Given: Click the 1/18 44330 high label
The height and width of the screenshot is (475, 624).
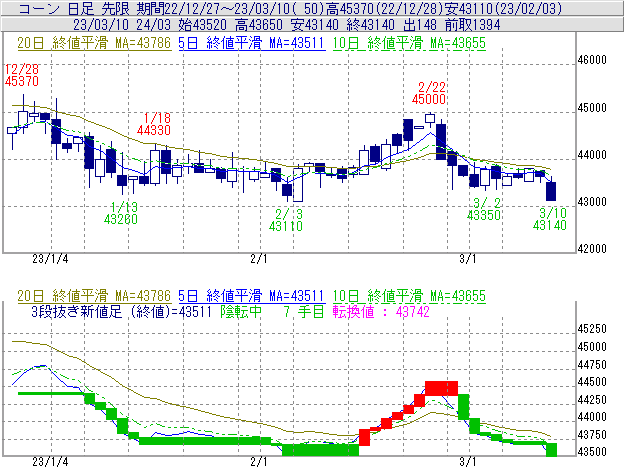Looking at the screenshot, I should (x=154, y=124).
